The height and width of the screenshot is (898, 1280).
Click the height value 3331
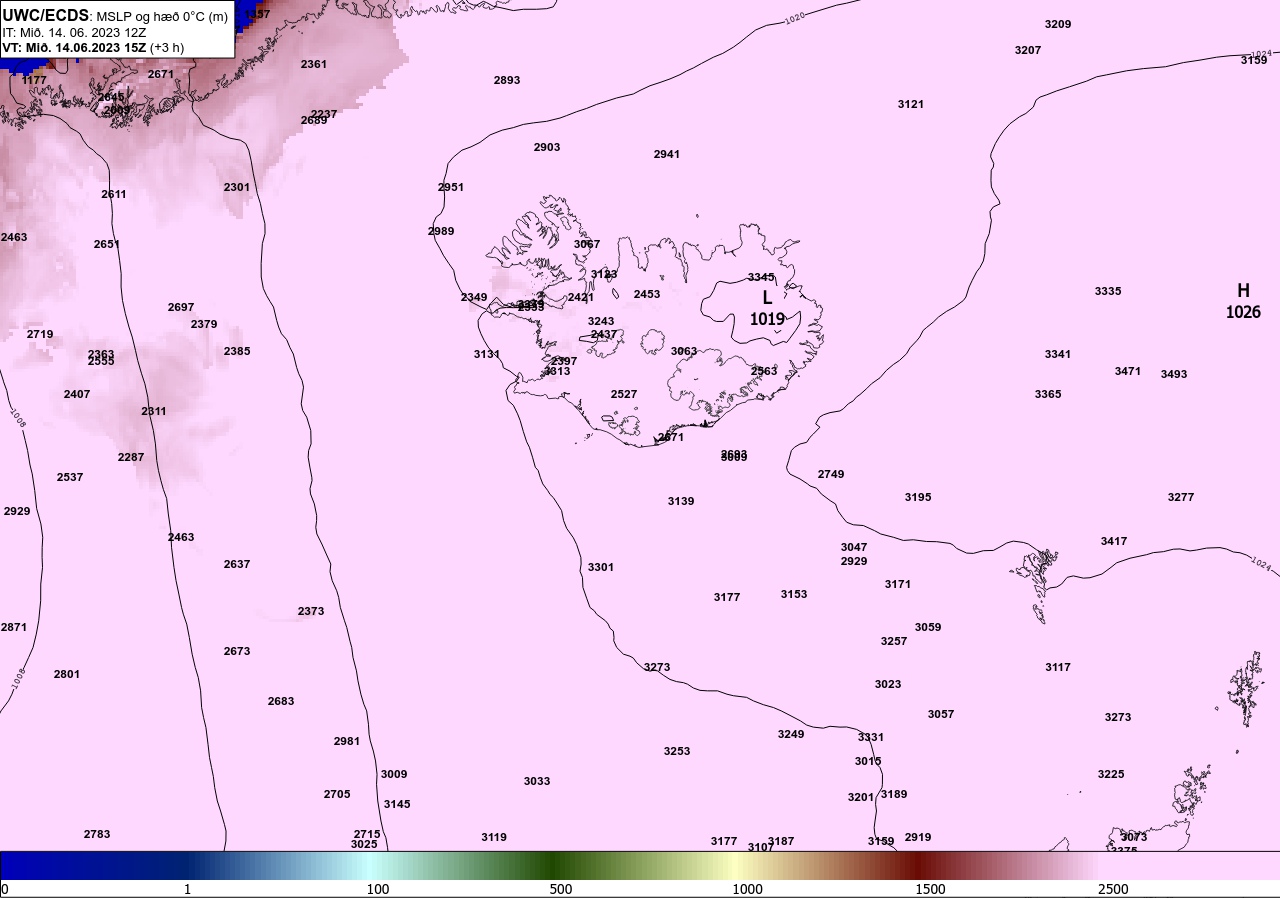pos(871,737)
